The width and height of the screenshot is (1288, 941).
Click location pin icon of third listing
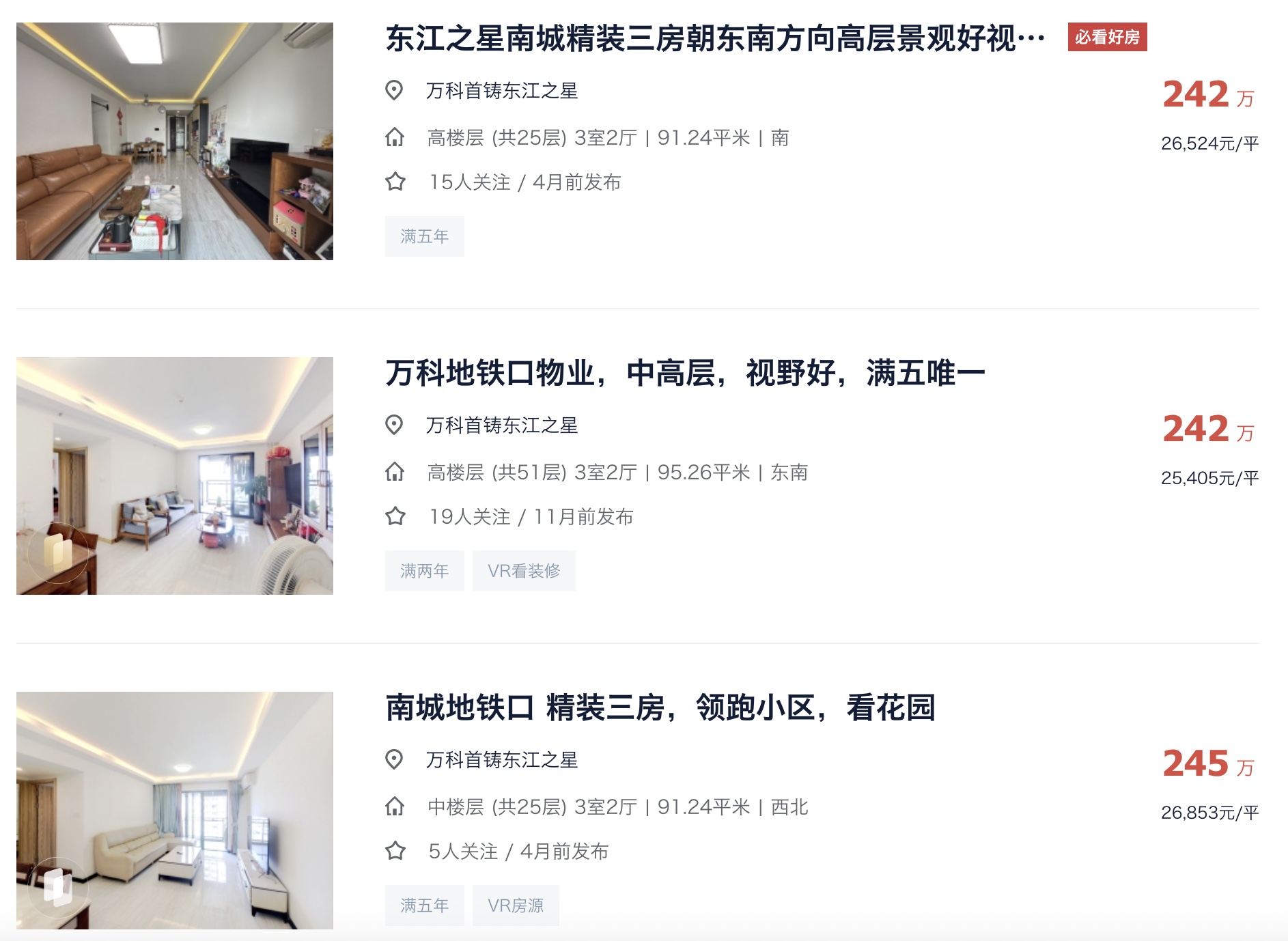click(394, 759)
